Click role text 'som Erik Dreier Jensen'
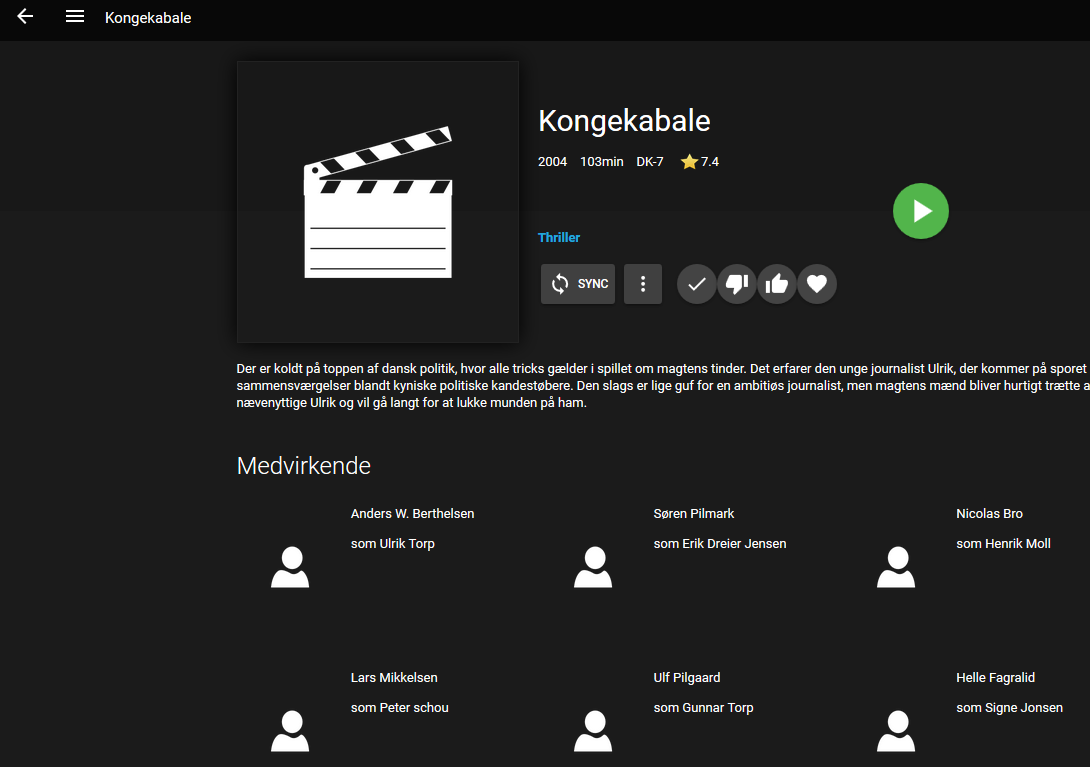 pyautogui.click(x=720, y=544)
